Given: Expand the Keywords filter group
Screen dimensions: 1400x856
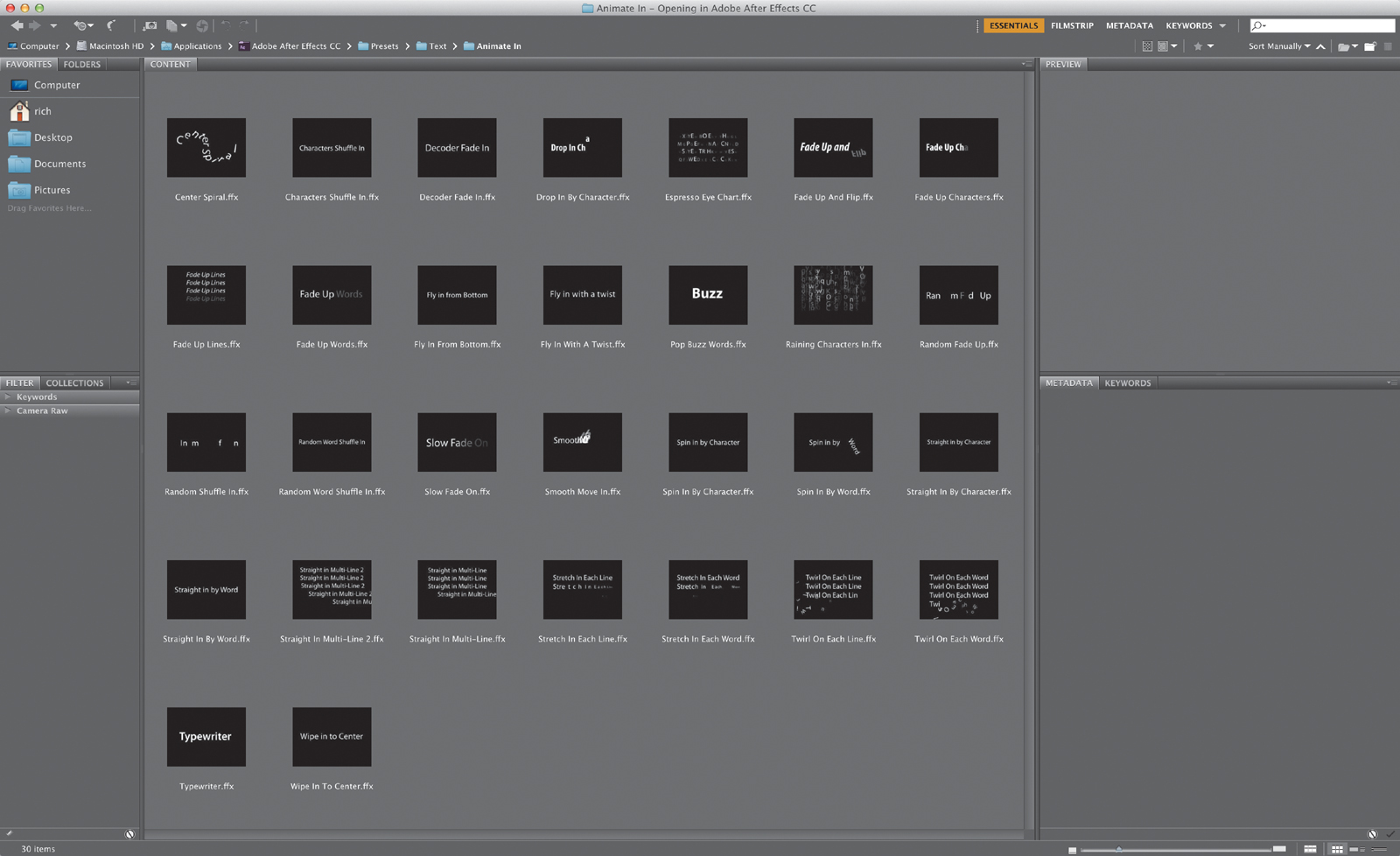Looking at the screenshot, I should 8,396.
